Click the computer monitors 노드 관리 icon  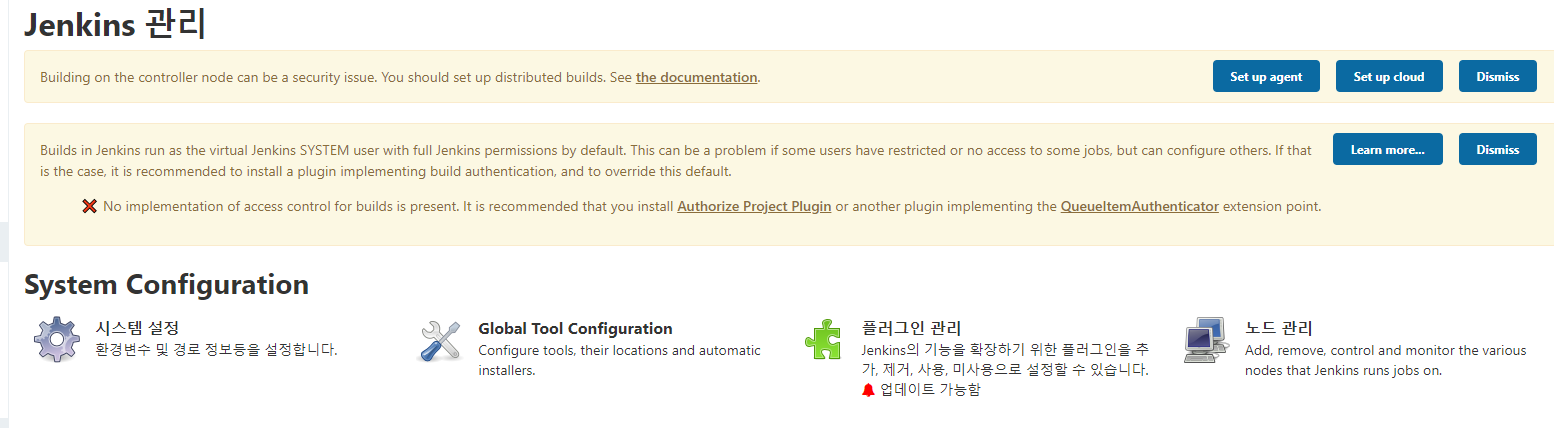pyautogui.click(x=1205, y=340)
